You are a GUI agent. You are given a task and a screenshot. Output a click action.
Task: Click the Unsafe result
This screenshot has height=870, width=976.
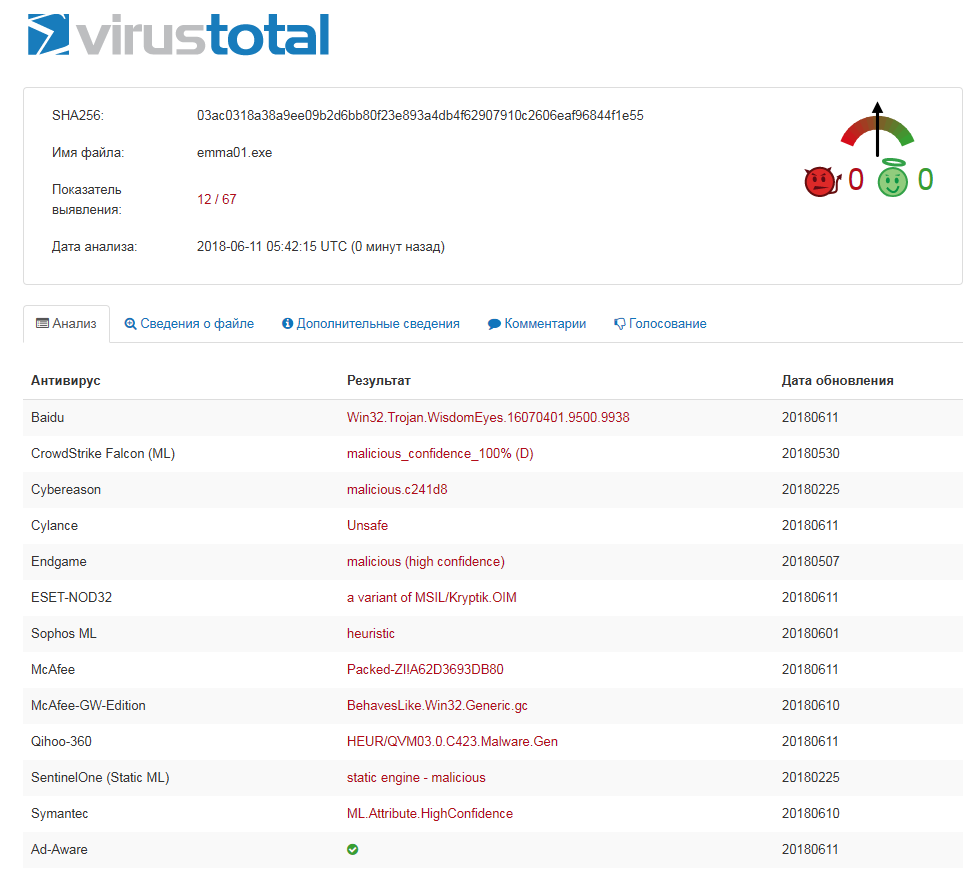click(x=367, y=526)
